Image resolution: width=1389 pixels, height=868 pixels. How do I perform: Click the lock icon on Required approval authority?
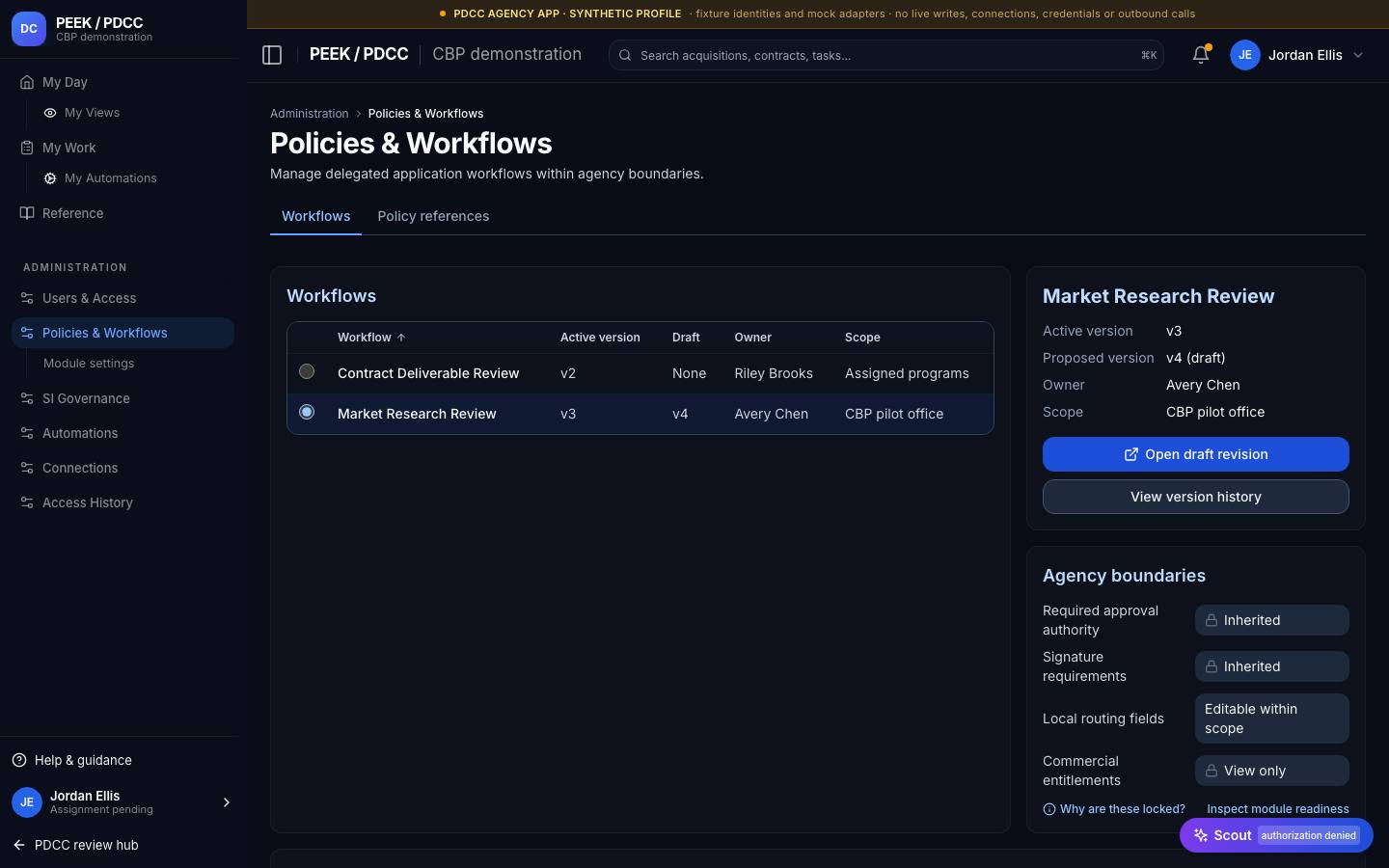[1212, 620]
